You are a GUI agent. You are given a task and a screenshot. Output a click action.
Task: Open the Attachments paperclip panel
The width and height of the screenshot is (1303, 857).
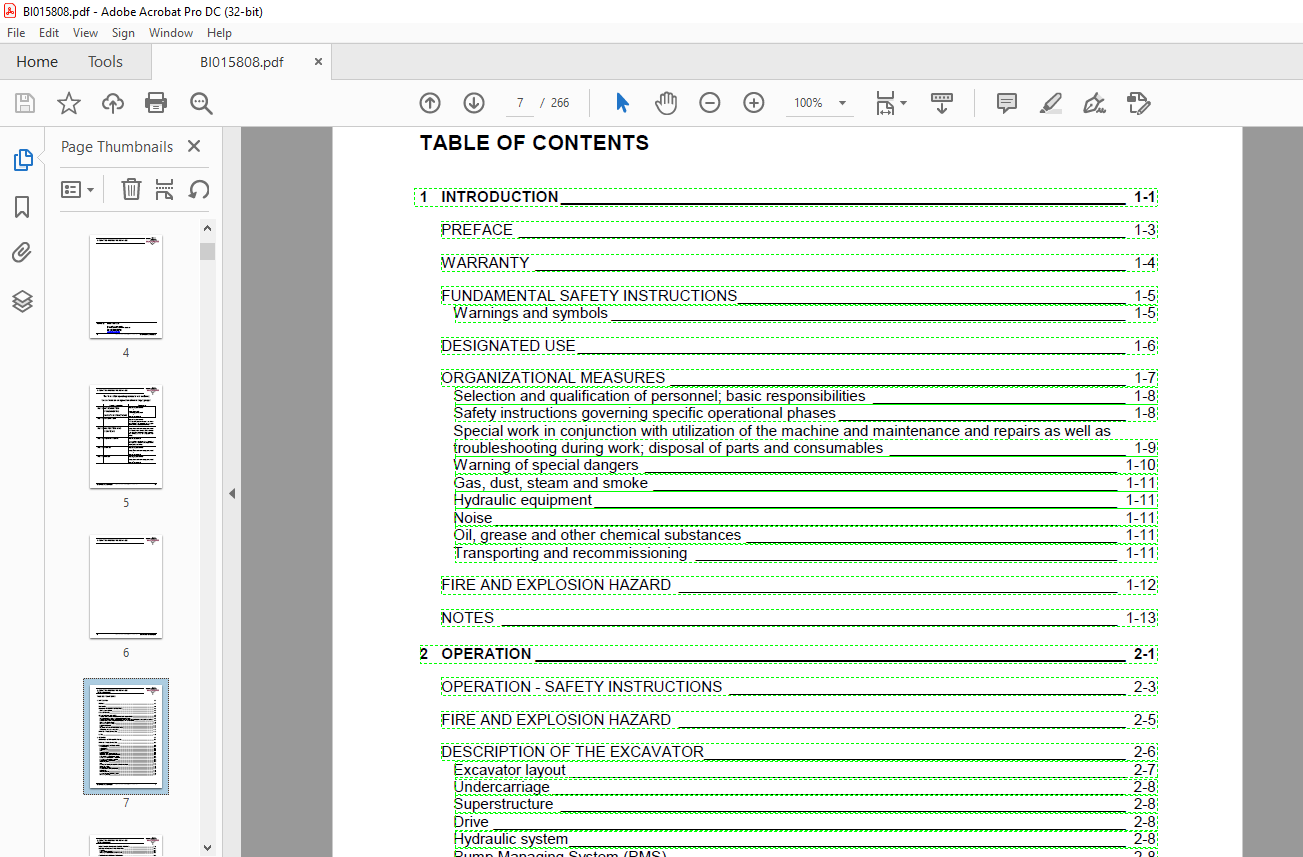(22, 253)
